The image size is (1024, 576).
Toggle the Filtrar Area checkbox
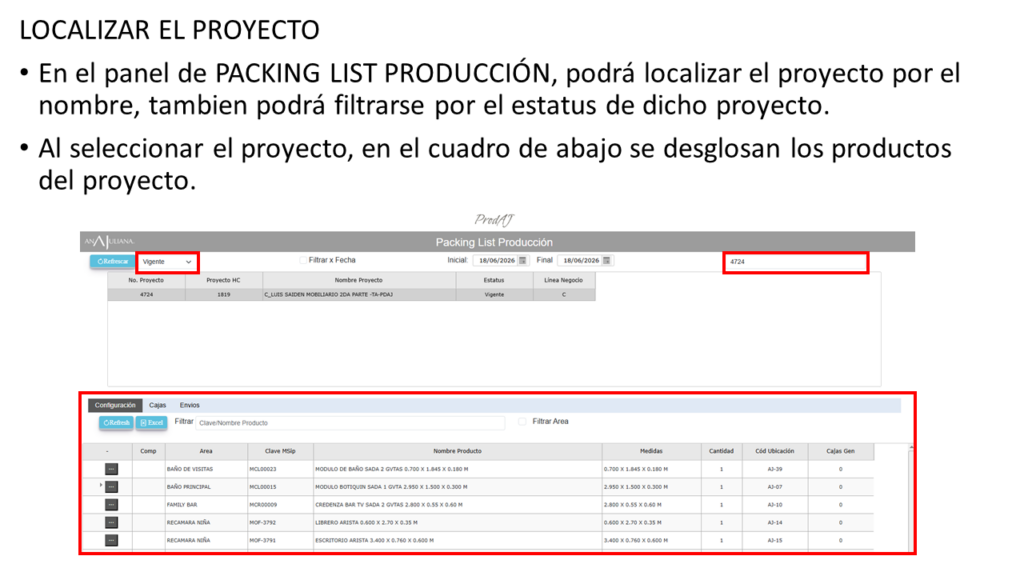522,422
